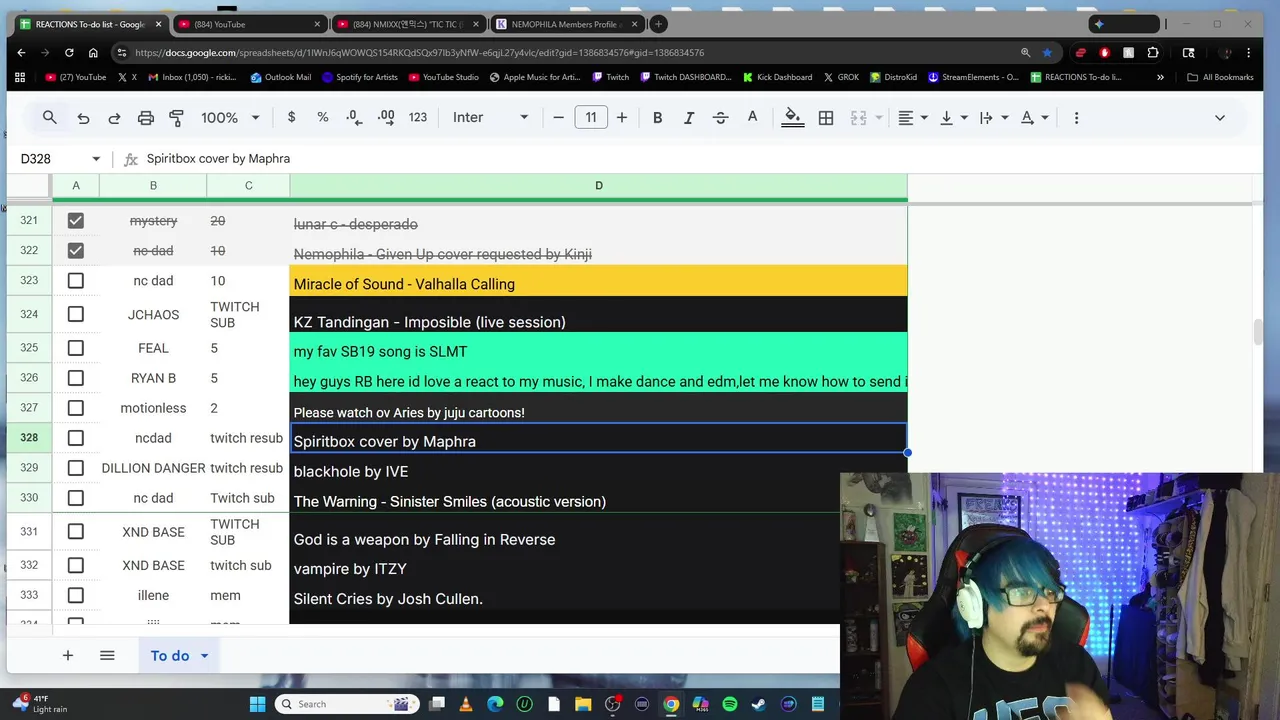
Task: Check the motionless row checkbox
Action: 75,408
